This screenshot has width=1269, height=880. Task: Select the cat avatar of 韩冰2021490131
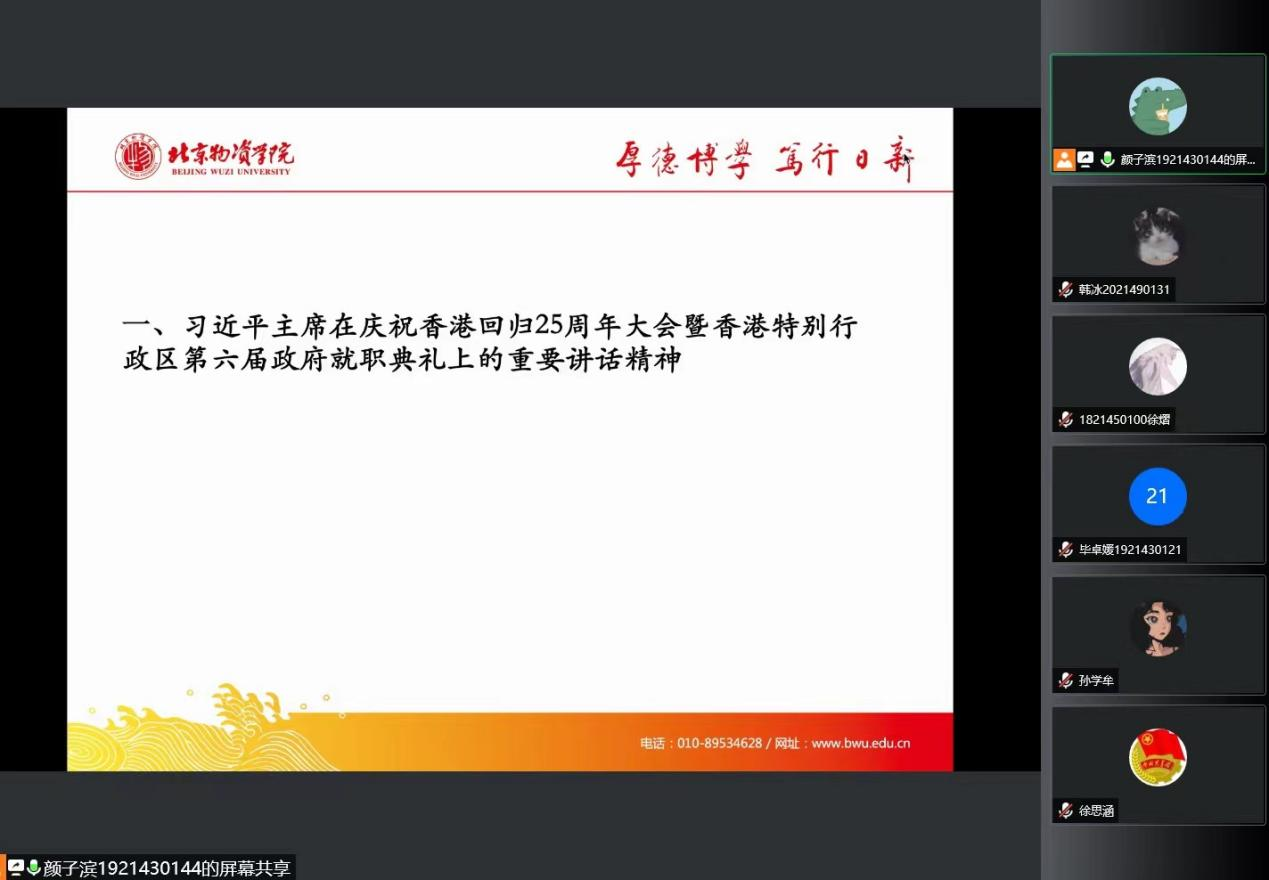pos(1157,237)
